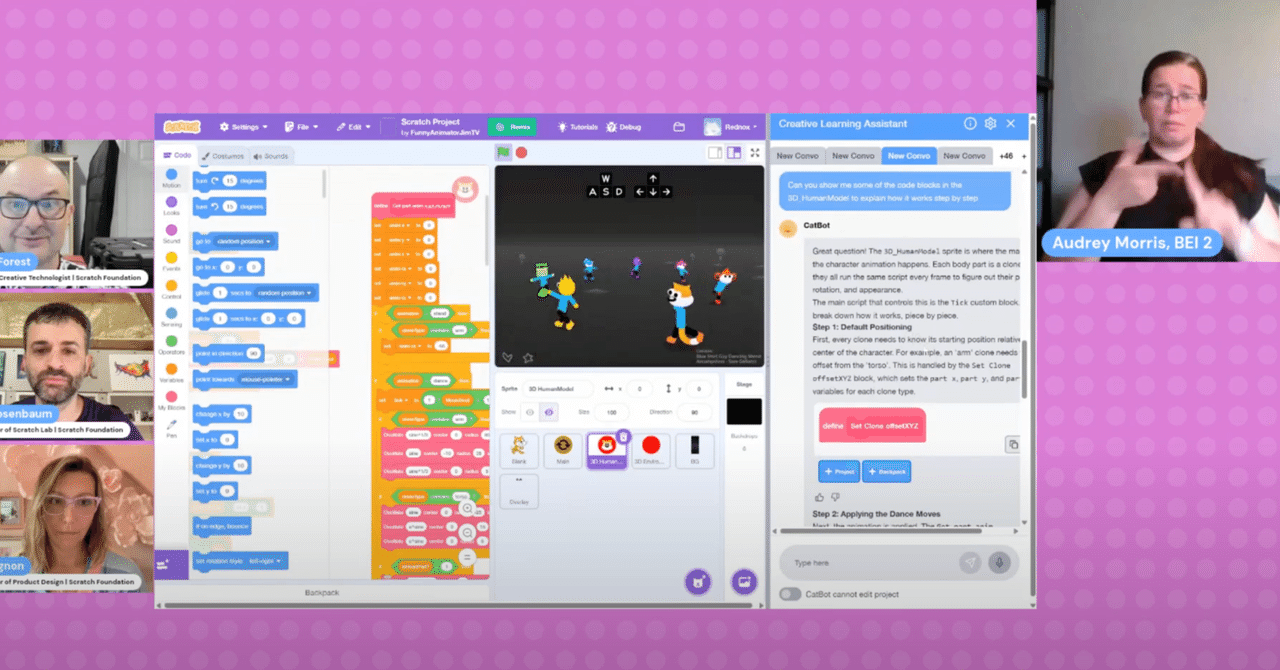
Task: Open the Rednox account dropdown
Action: pos(731,127)
